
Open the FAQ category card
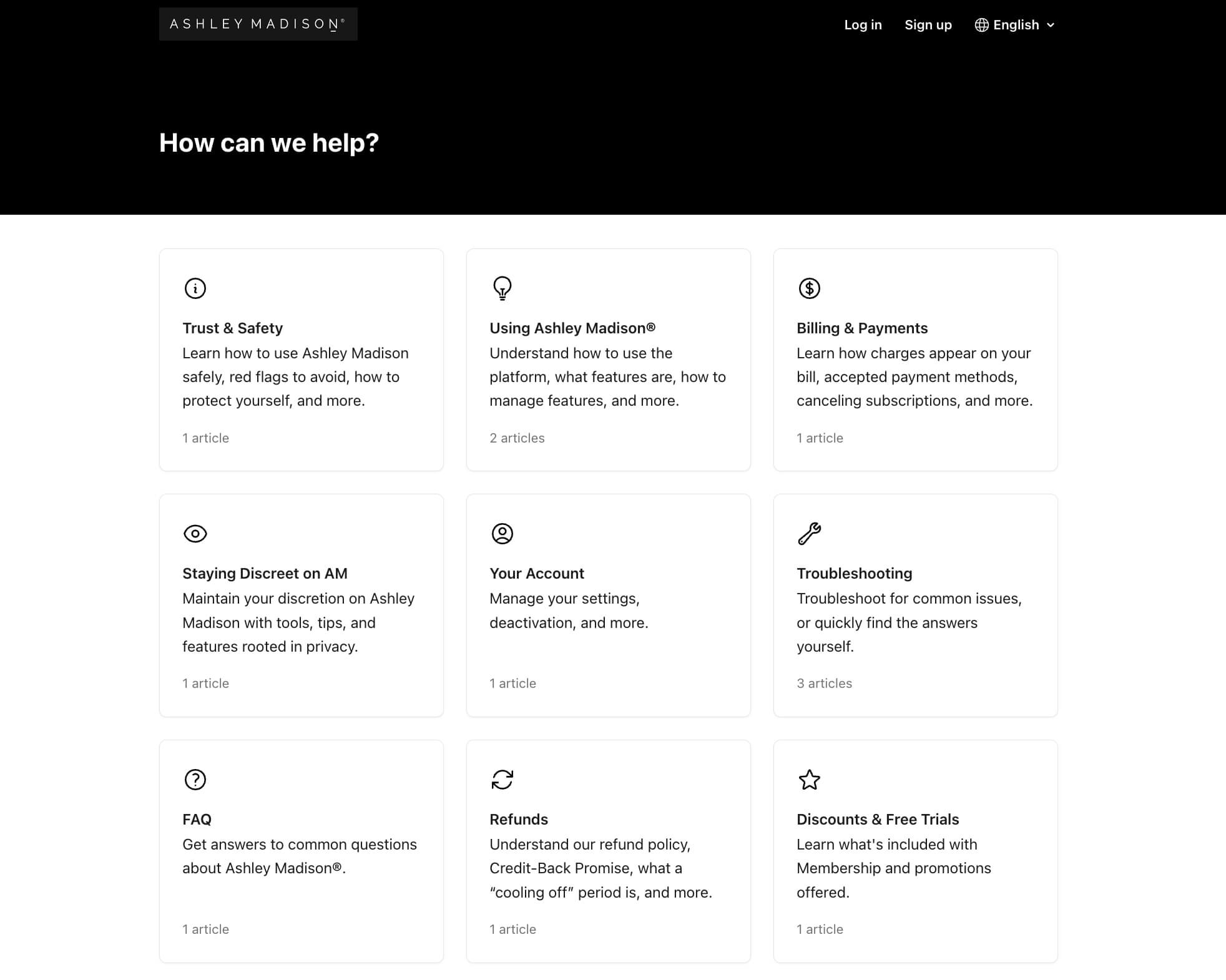tap(302, 851)
